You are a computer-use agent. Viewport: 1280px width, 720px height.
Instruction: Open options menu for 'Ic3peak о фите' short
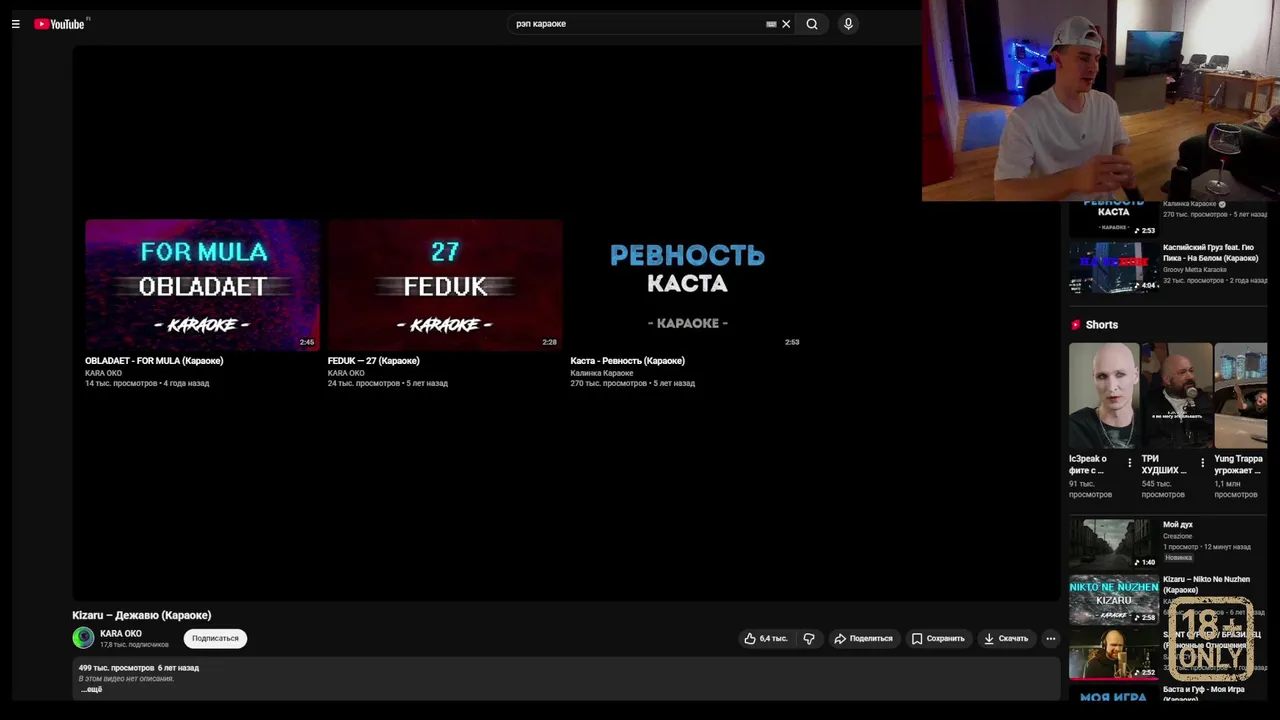[1130, 463]
